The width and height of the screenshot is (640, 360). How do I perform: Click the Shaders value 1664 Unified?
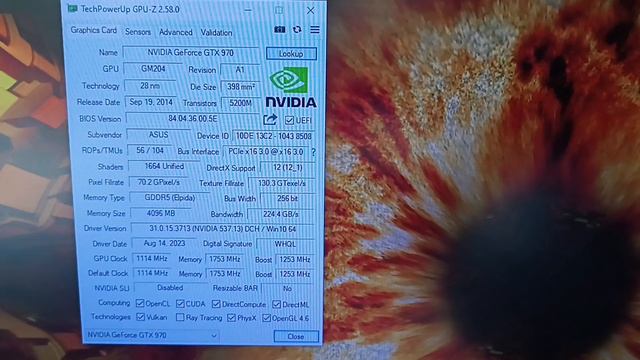coord(164,166)
